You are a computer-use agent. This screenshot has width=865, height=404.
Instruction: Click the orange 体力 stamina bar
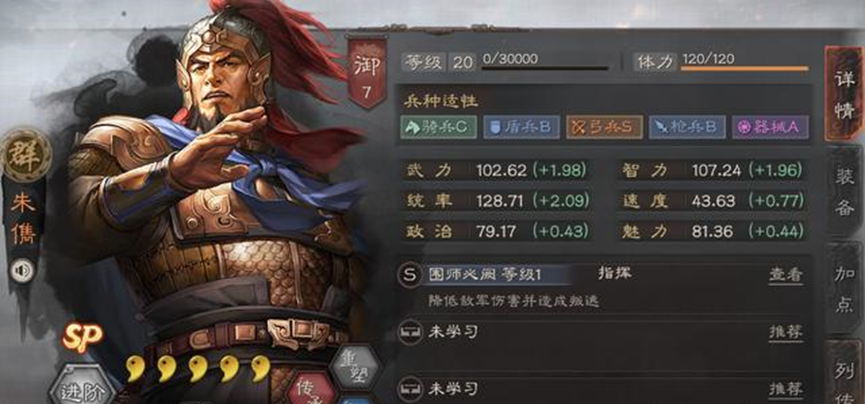[x=745, y=68]
